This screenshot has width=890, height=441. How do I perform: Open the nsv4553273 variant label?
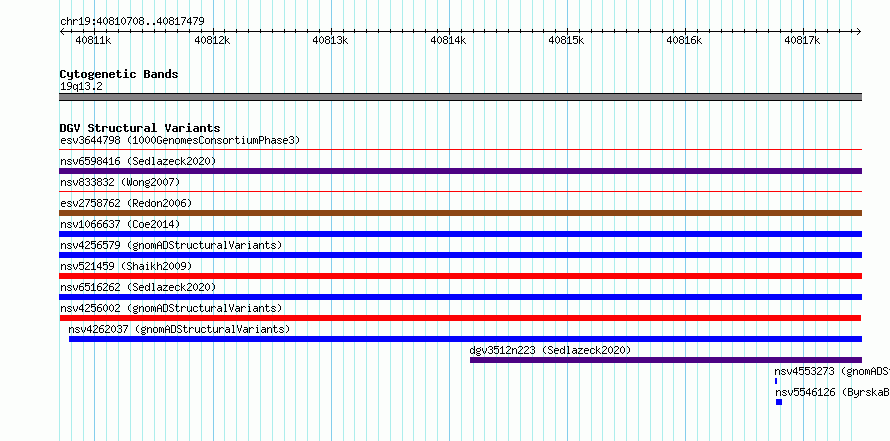[x=832, y=372]
